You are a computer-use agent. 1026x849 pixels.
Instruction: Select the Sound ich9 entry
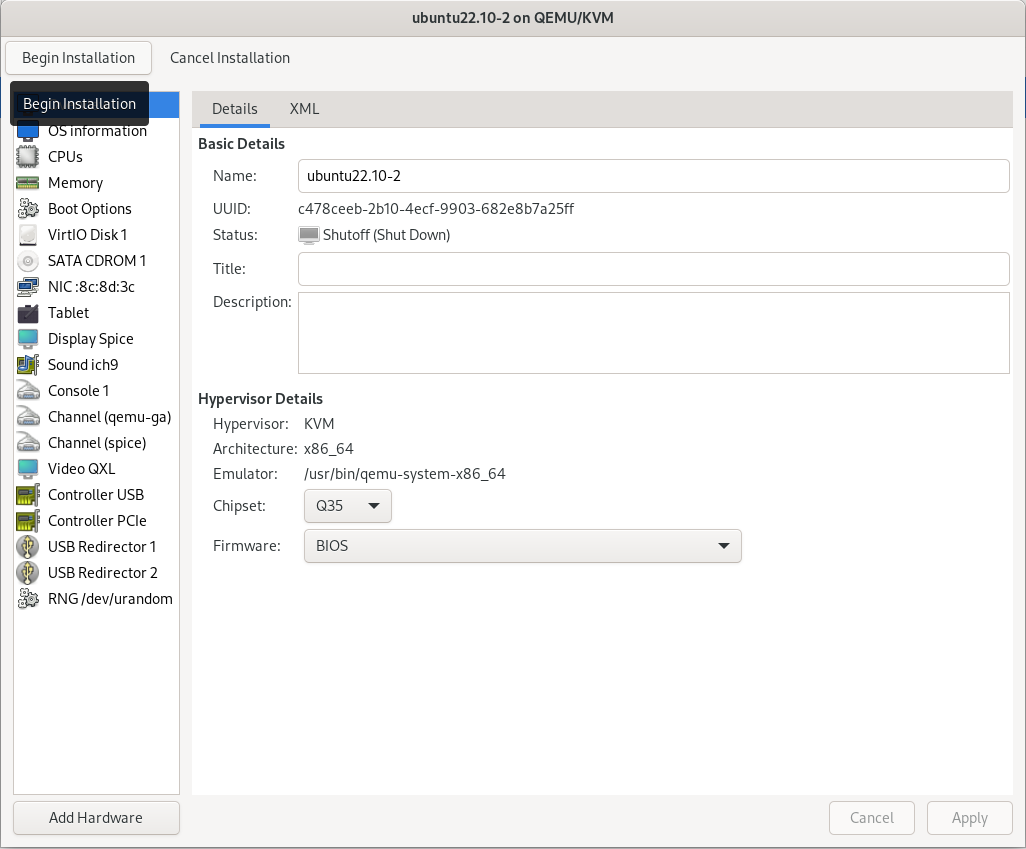(96, 365)
